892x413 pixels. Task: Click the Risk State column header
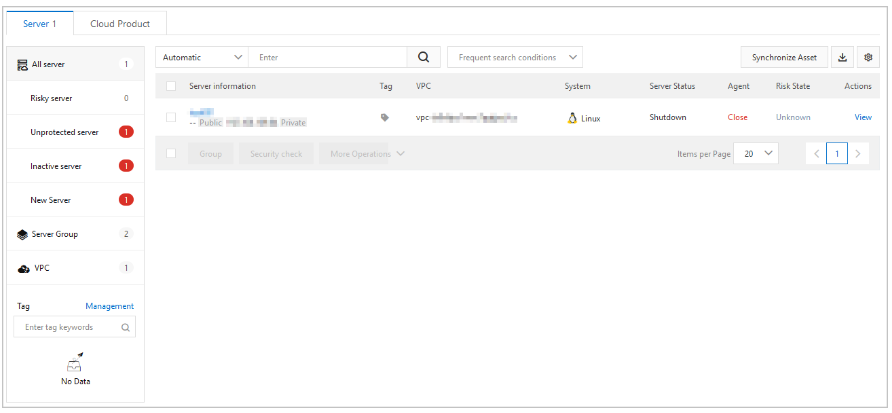coord(793,86)
